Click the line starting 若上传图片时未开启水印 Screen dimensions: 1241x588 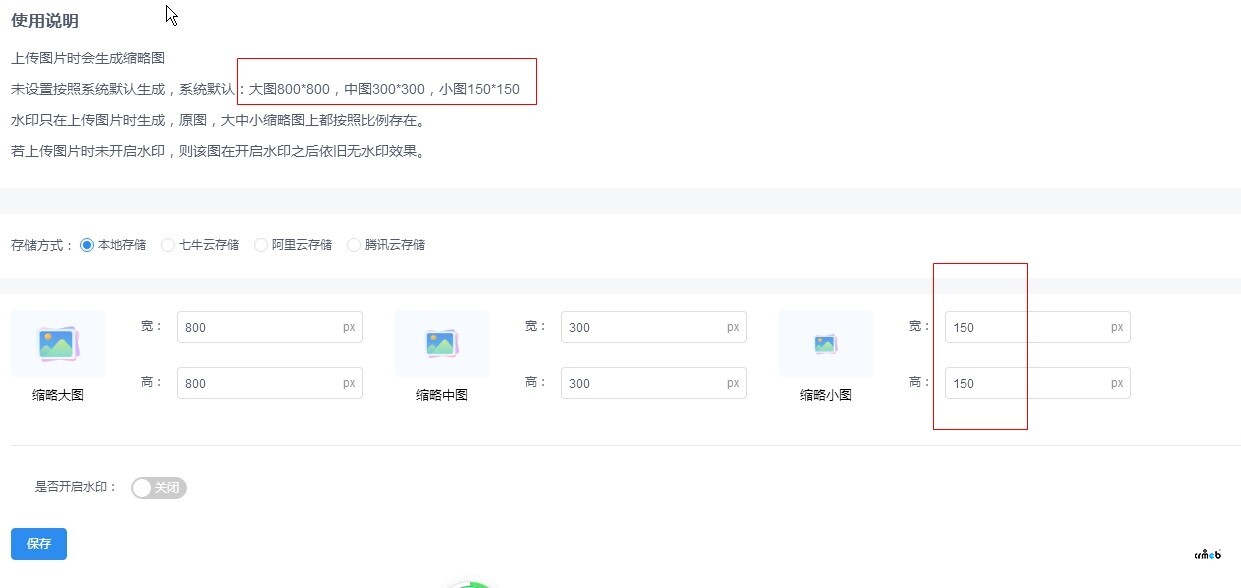click(218, 152)
